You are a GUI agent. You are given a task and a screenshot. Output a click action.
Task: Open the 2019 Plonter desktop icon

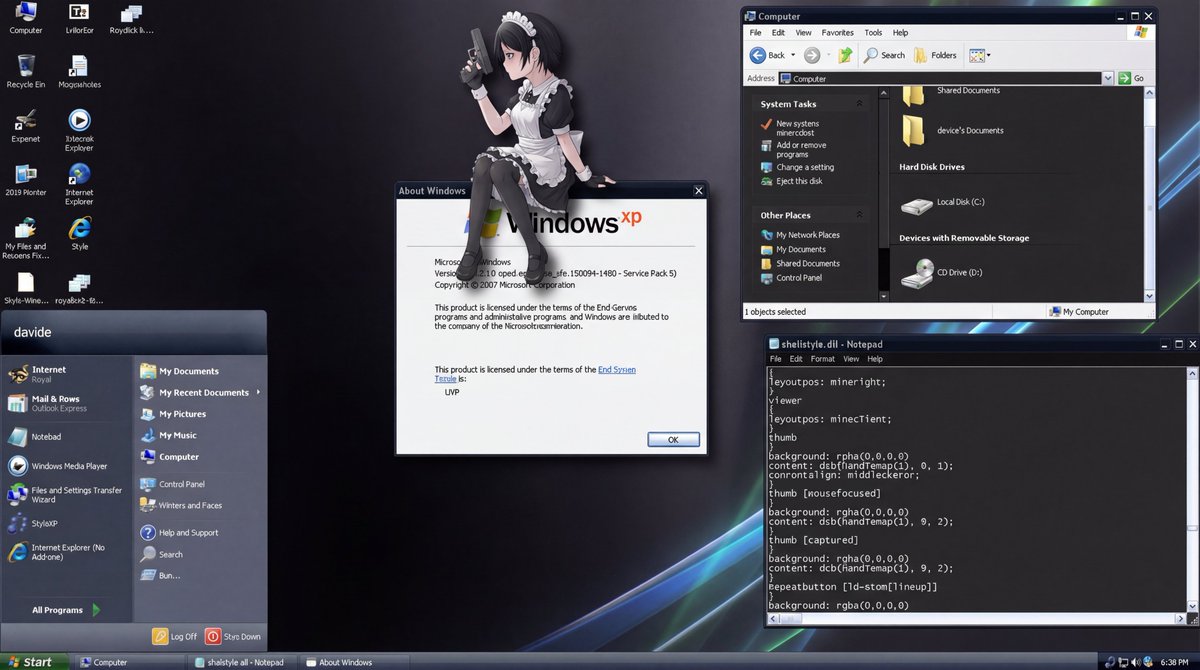coord(25,180)
